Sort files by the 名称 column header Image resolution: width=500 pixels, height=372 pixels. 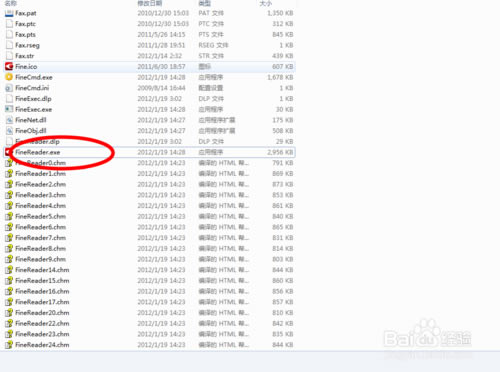(x=11, y=3)
